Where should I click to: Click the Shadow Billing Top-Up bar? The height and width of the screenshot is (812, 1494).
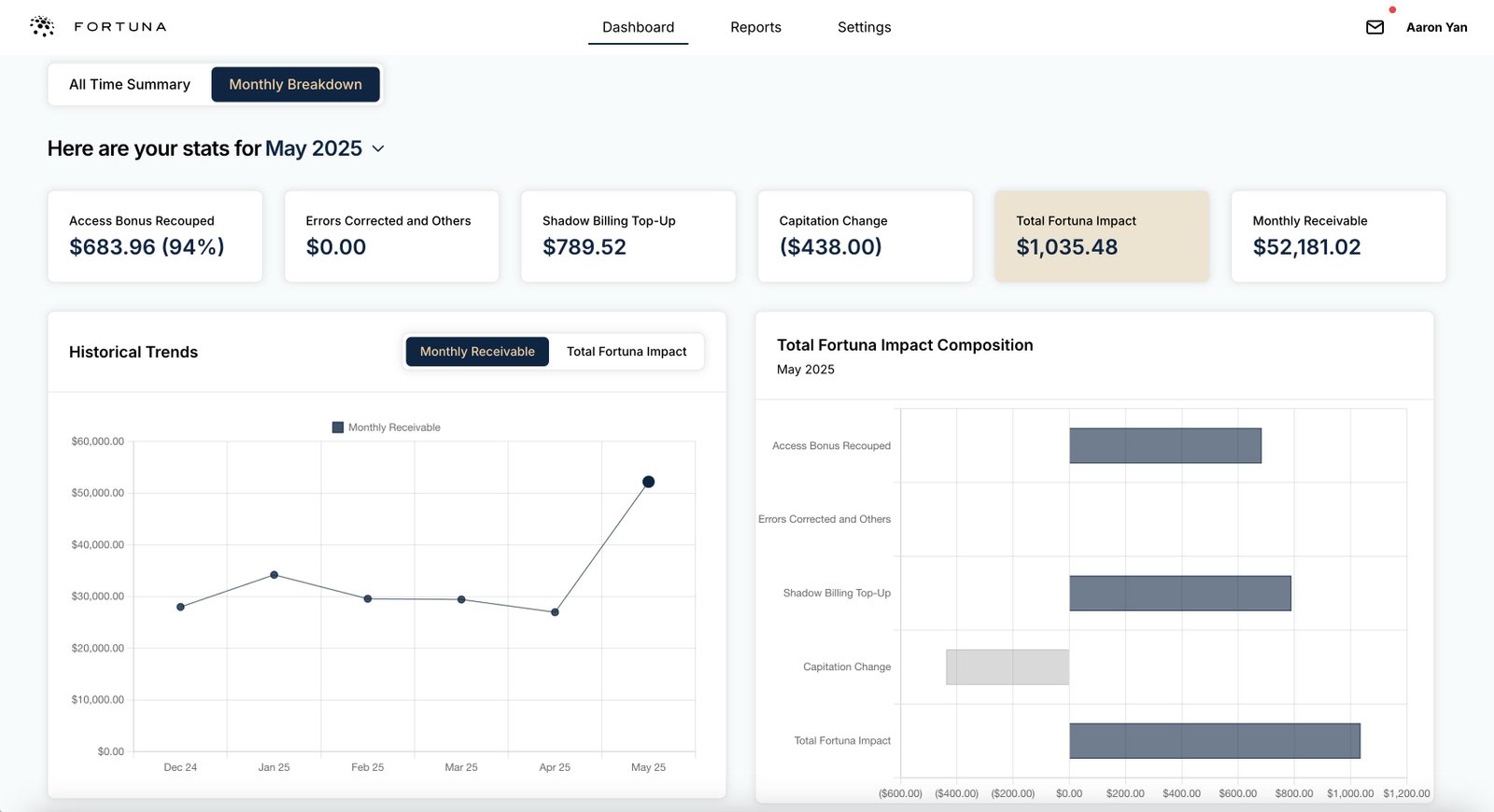(1179, 594)
